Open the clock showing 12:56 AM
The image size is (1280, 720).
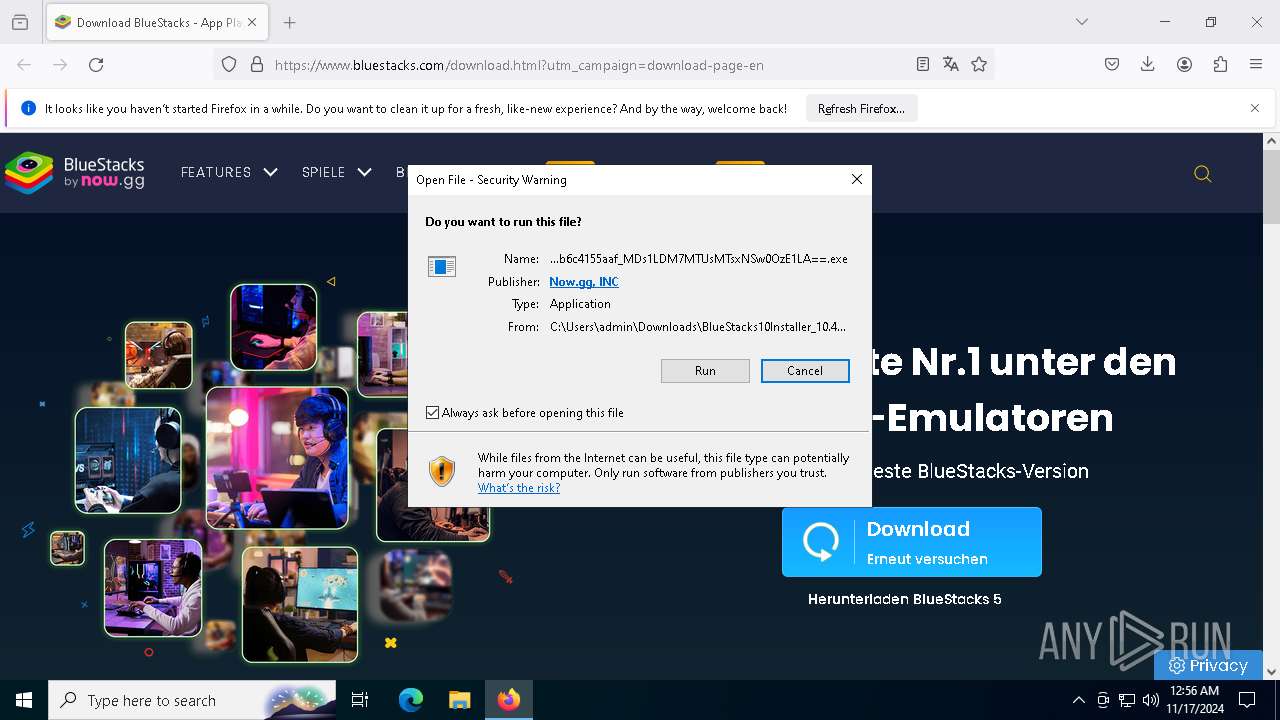coord(1193,700)
